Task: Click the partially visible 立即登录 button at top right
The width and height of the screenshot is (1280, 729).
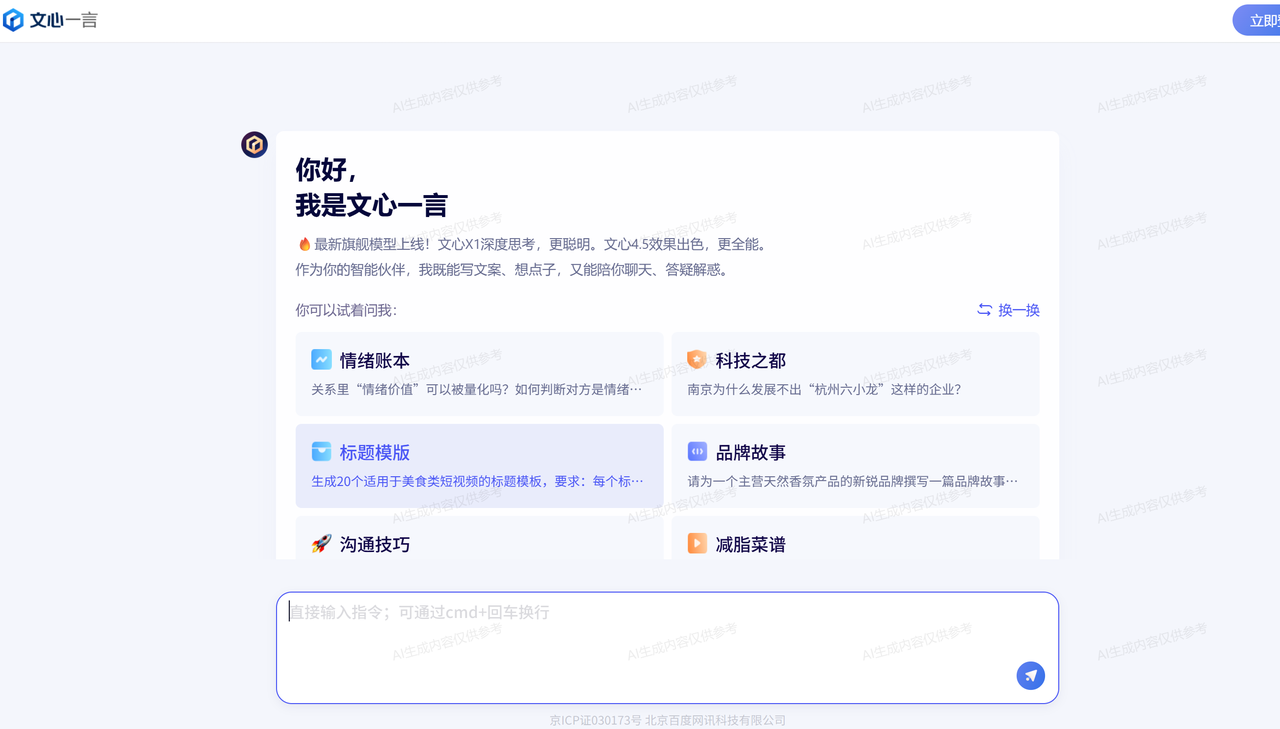Action: click(1257, 20)
